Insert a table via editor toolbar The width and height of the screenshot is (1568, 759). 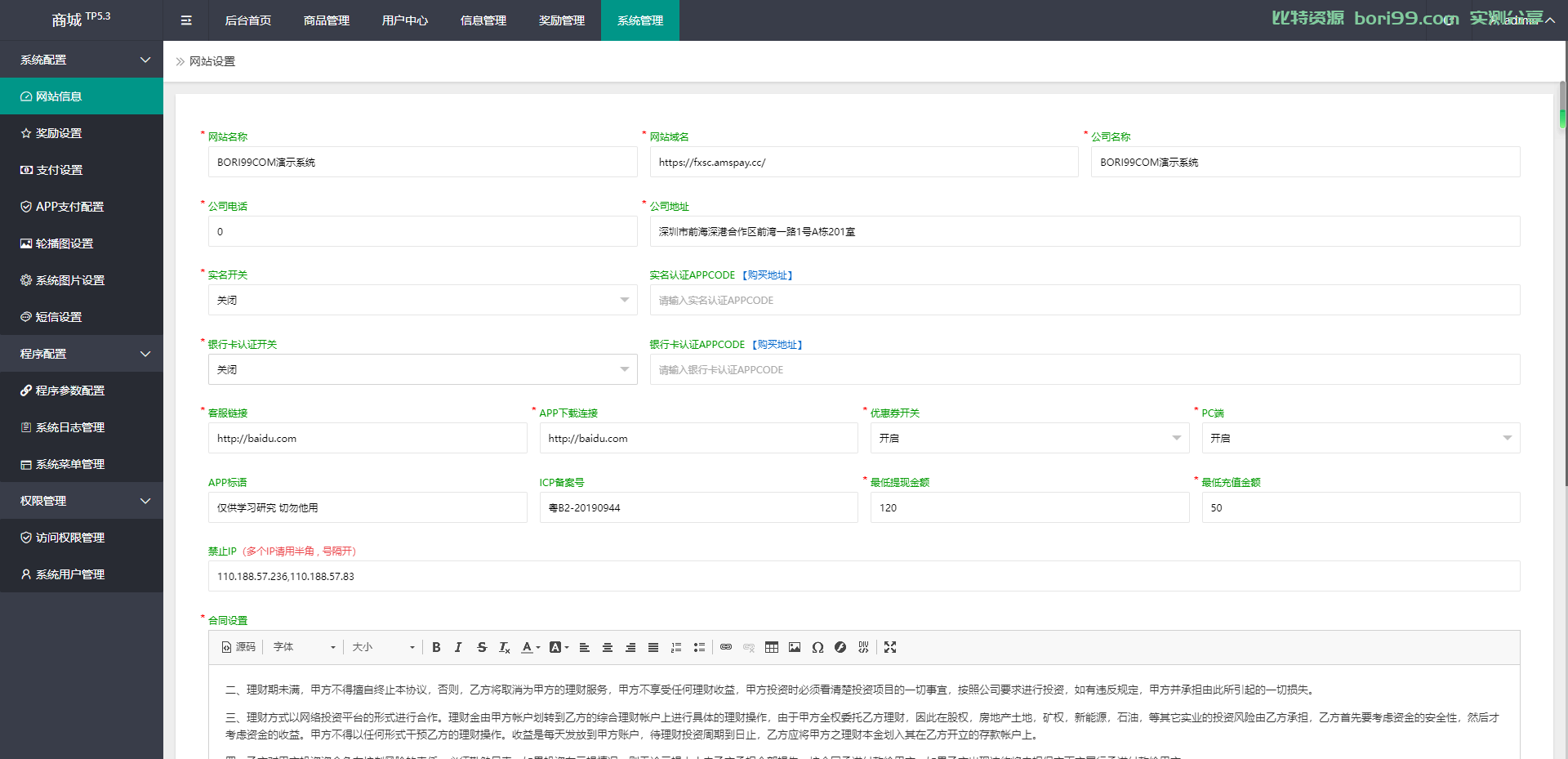[772, 647]
